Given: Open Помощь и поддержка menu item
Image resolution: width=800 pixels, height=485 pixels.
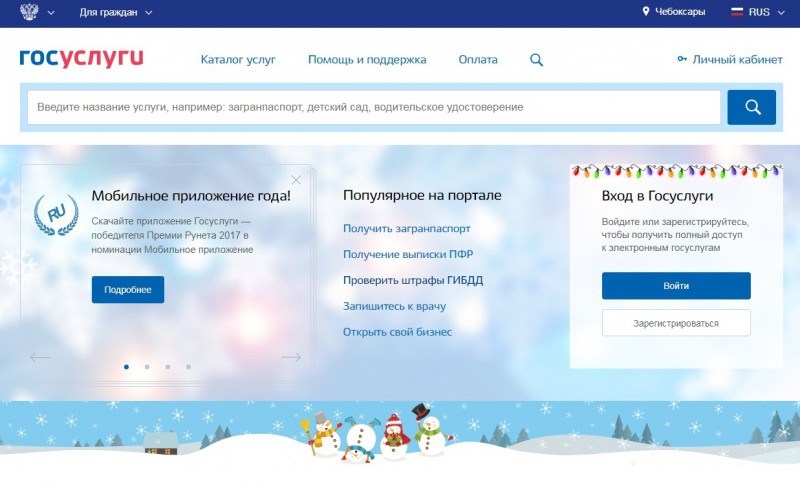Looking at the screenshot, I should click(367, 60).
